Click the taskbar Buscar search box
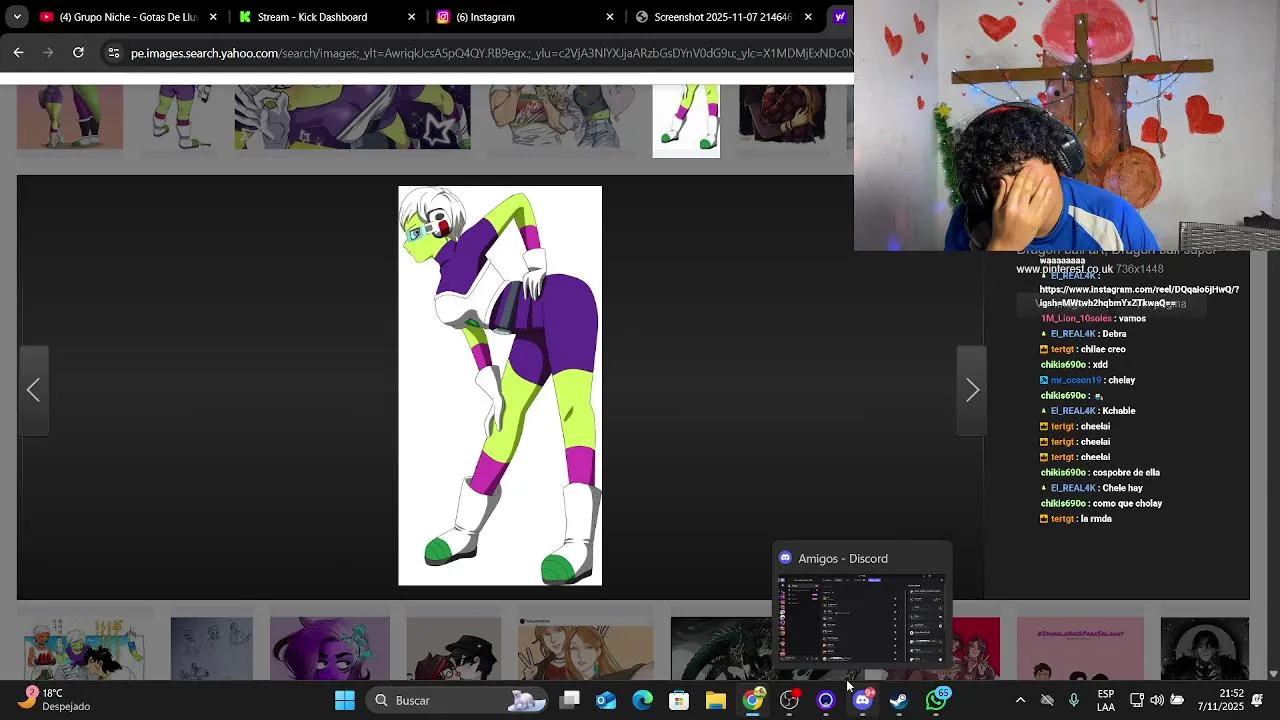The image size is (1280, 720). point(458,700)
